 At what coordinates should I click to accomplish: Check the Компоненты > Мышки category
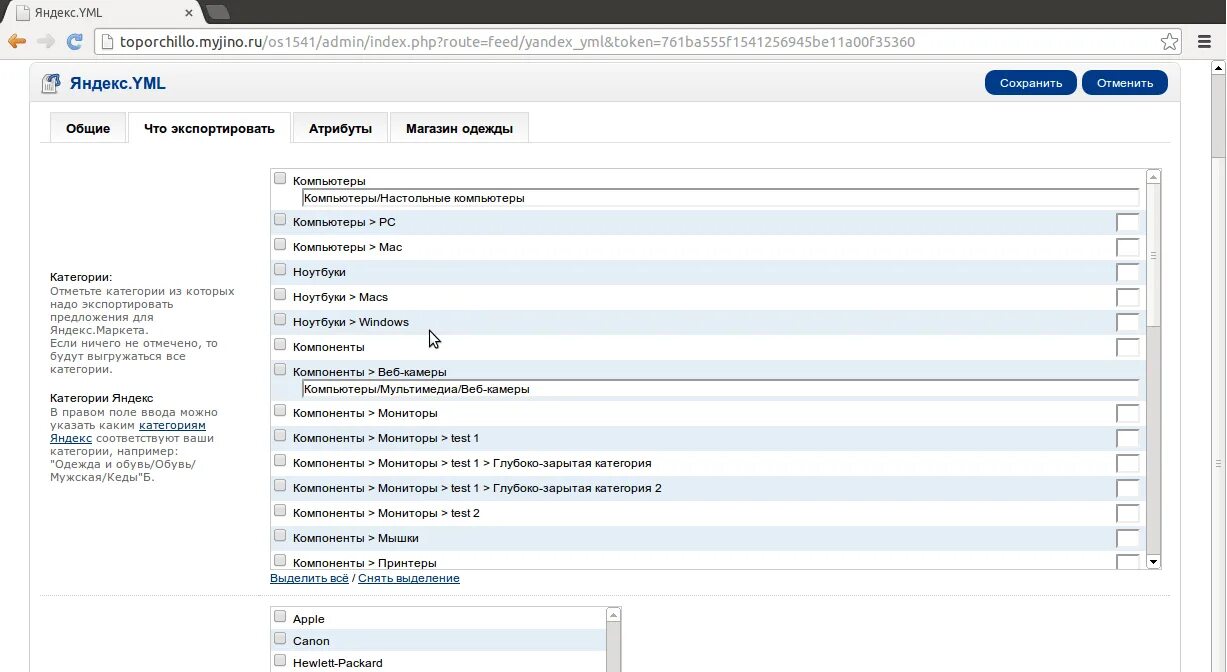(280, 536)
